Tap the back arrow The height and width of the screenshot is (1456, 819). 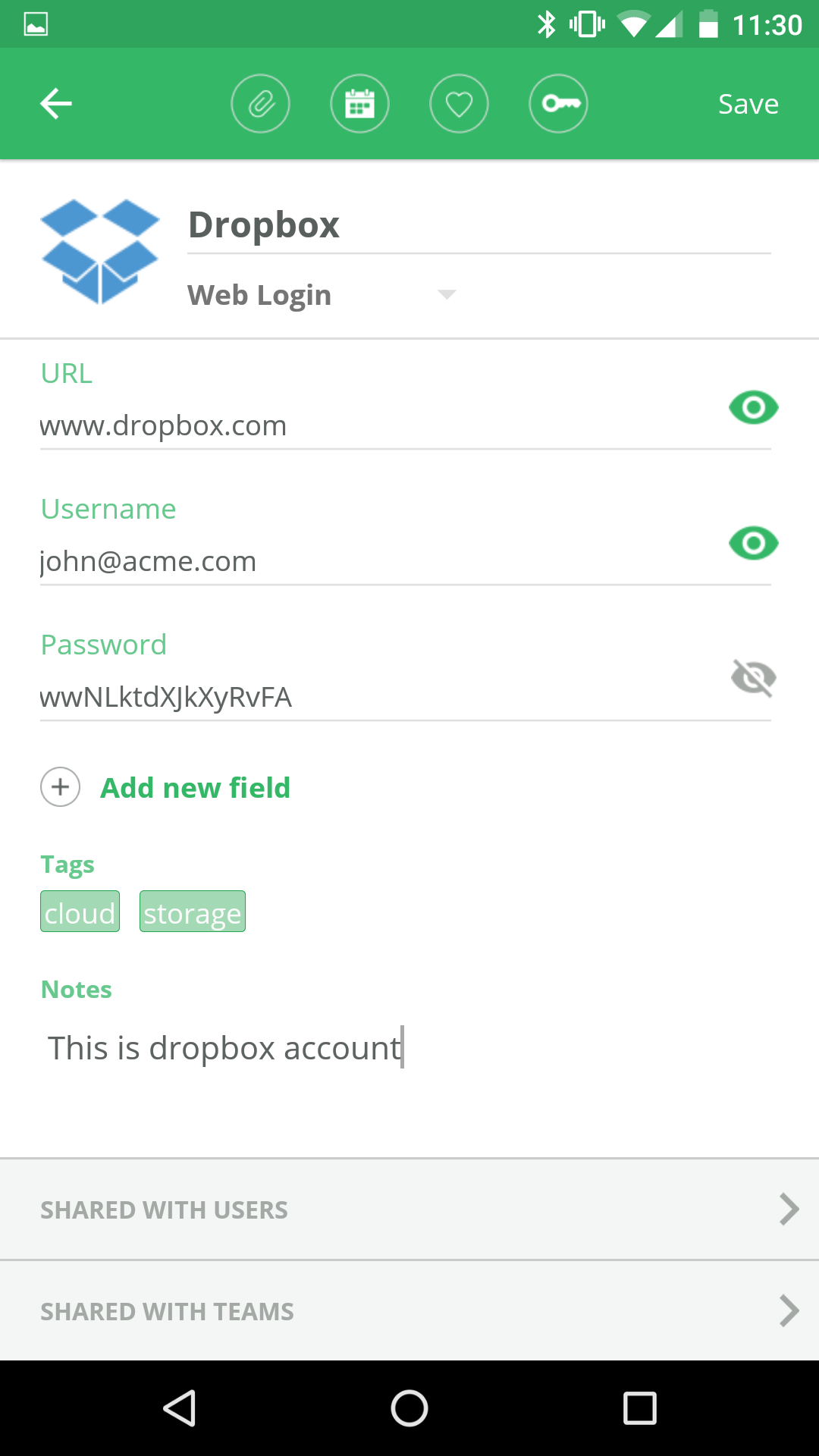55,103
